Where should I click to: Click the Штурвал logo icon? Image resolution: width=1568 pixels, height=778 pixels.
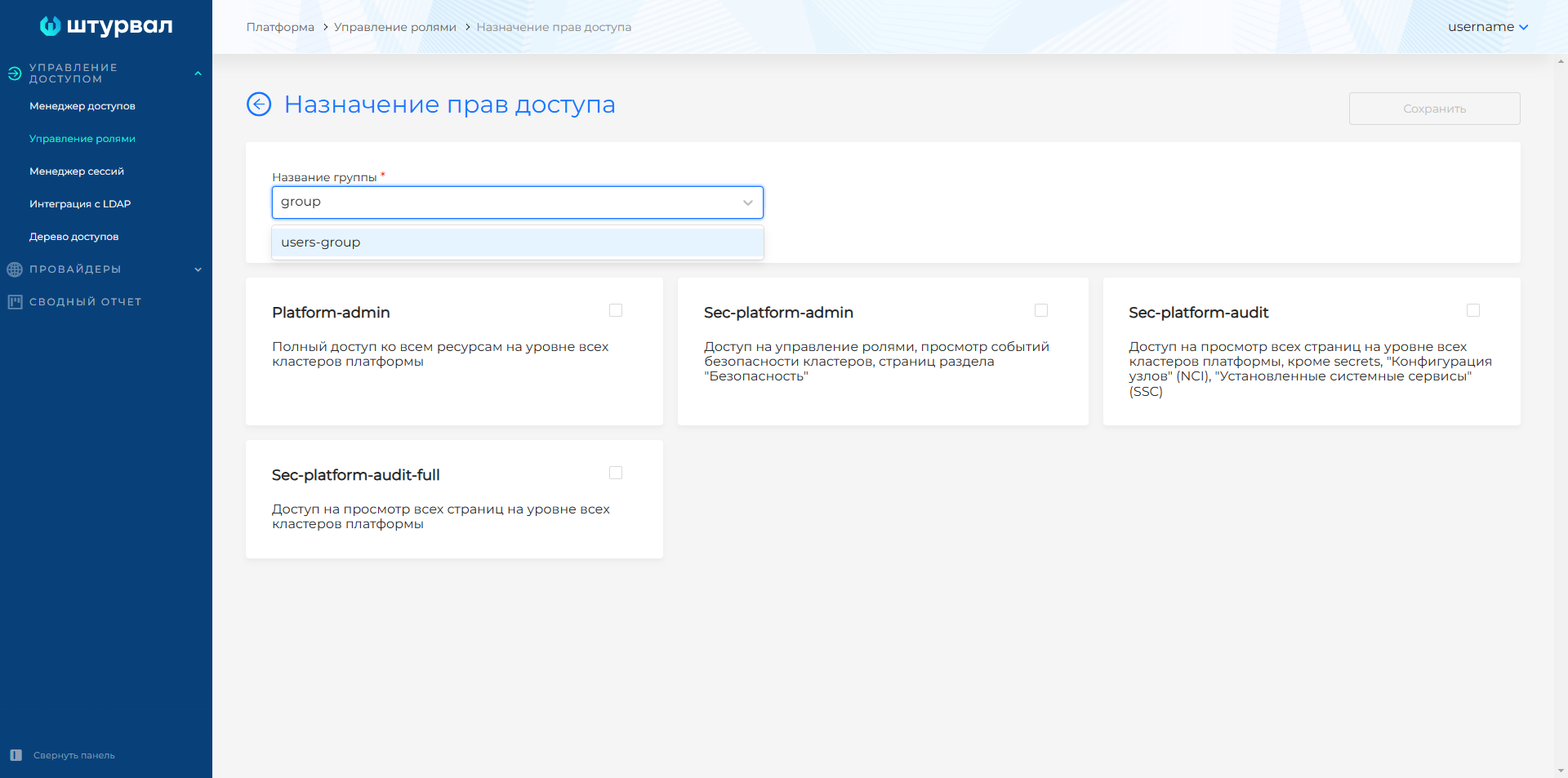tap(51, 26)
